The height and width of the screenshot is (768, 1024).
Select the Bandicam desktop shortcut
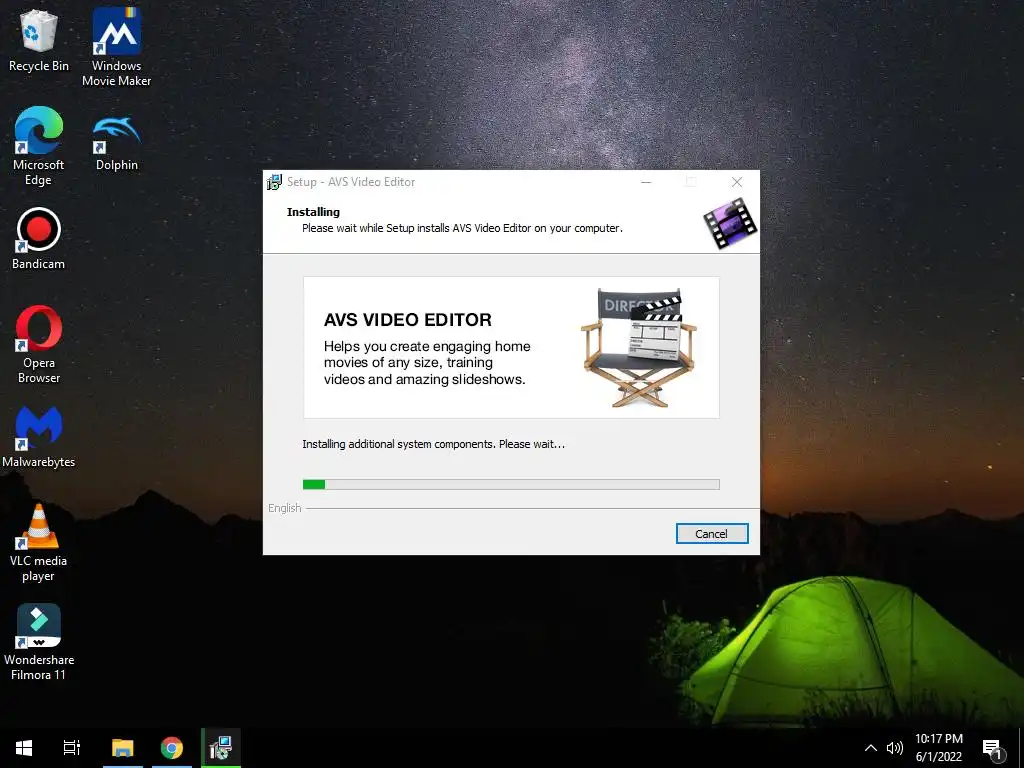(x=39, y=239)
